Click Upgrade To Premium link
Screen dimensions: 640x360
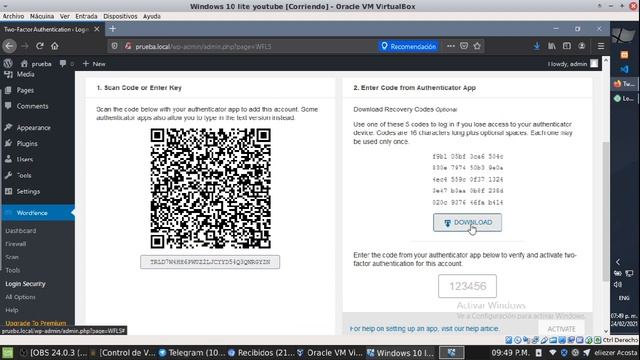point(36,323)
